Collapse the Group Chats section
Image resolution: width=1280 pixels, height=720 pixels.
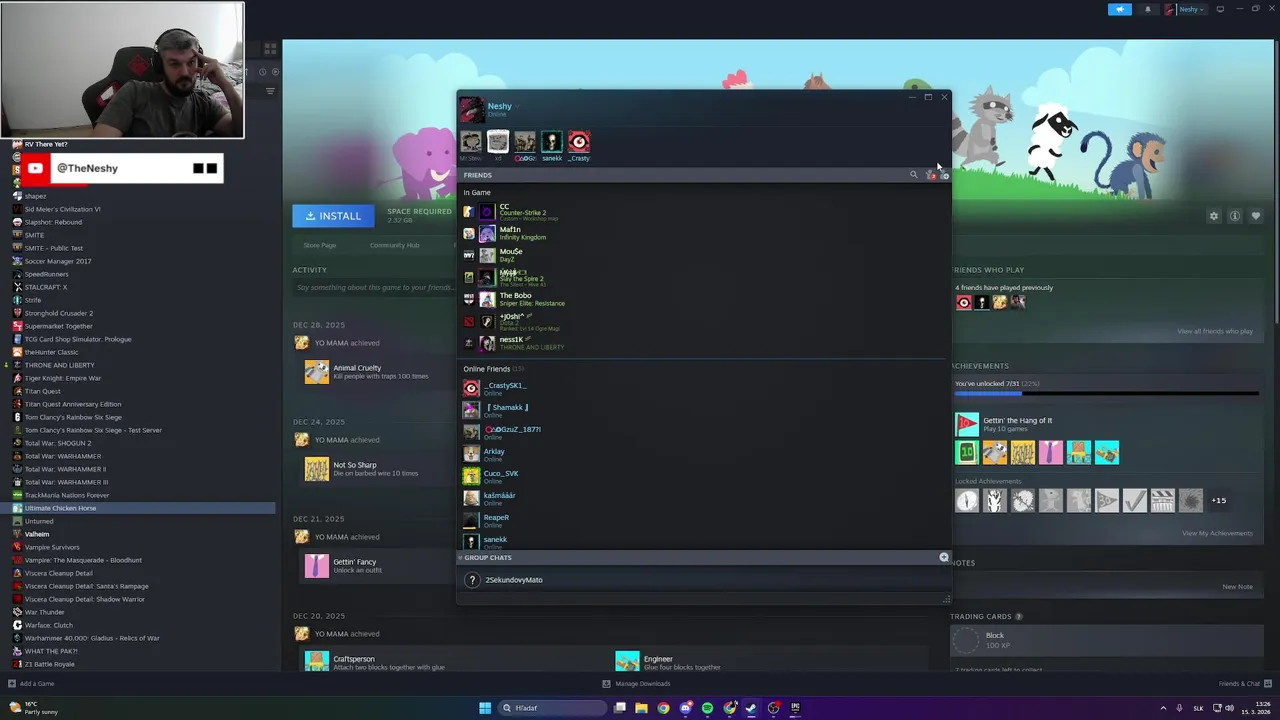click(461, 557)
